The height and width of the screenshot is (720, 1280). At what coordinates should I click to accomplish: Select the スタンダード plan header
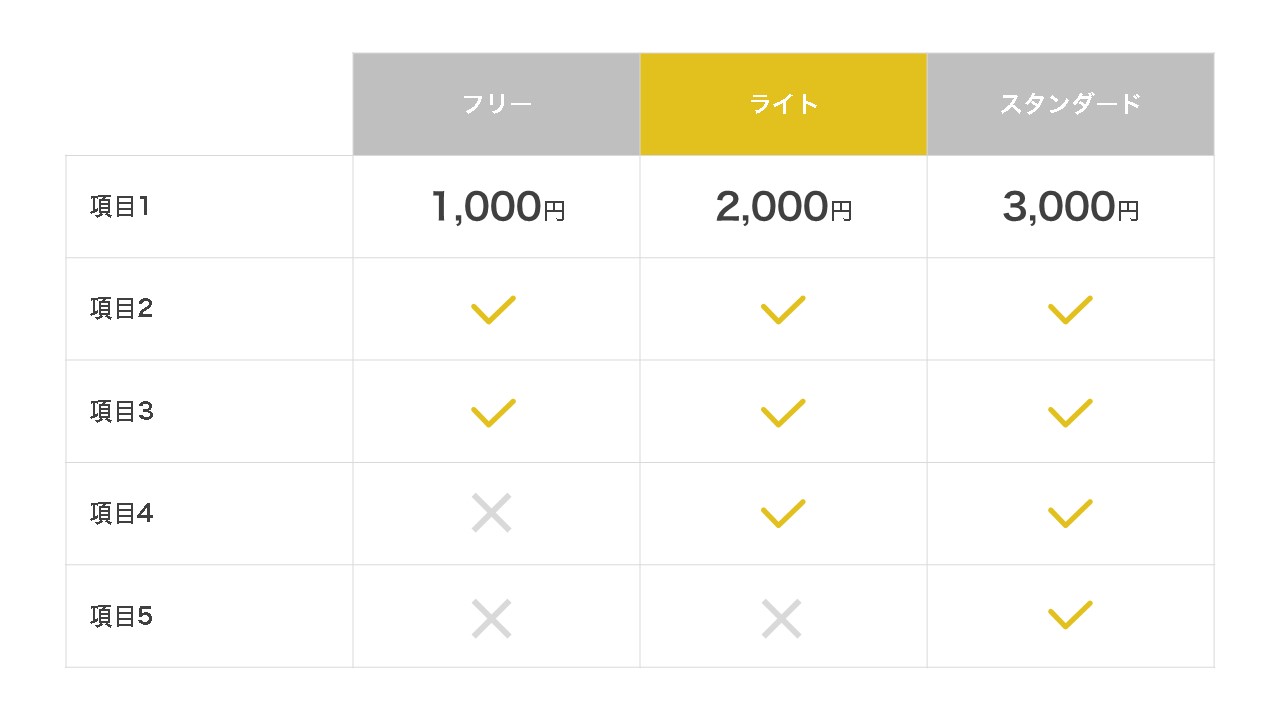1070,104
